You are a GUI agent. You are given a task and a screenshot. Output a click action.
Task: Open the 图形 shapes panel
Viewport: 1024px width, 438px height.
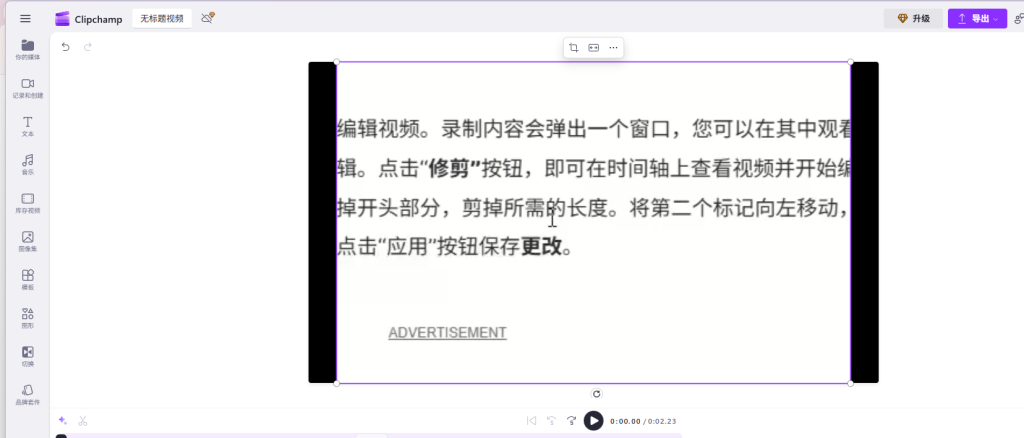(27, 318)
